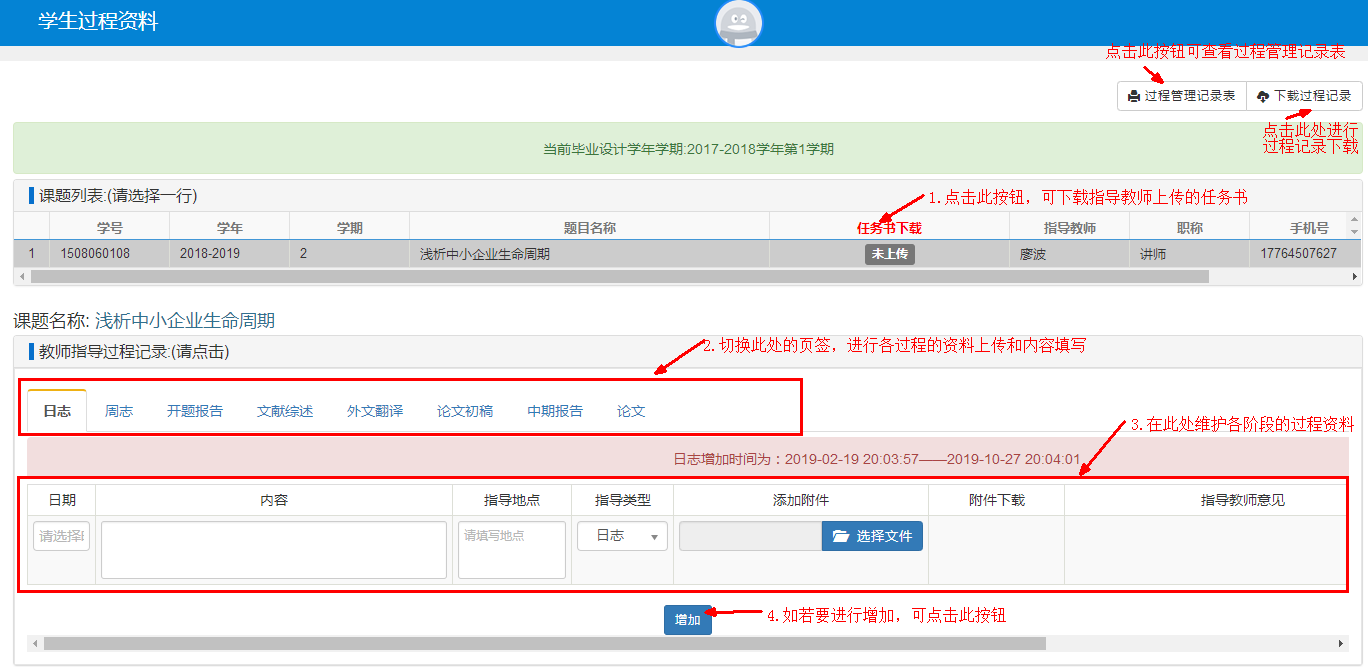Switch to the 周志 tab
1368x667 pixels.
[119, 411]
